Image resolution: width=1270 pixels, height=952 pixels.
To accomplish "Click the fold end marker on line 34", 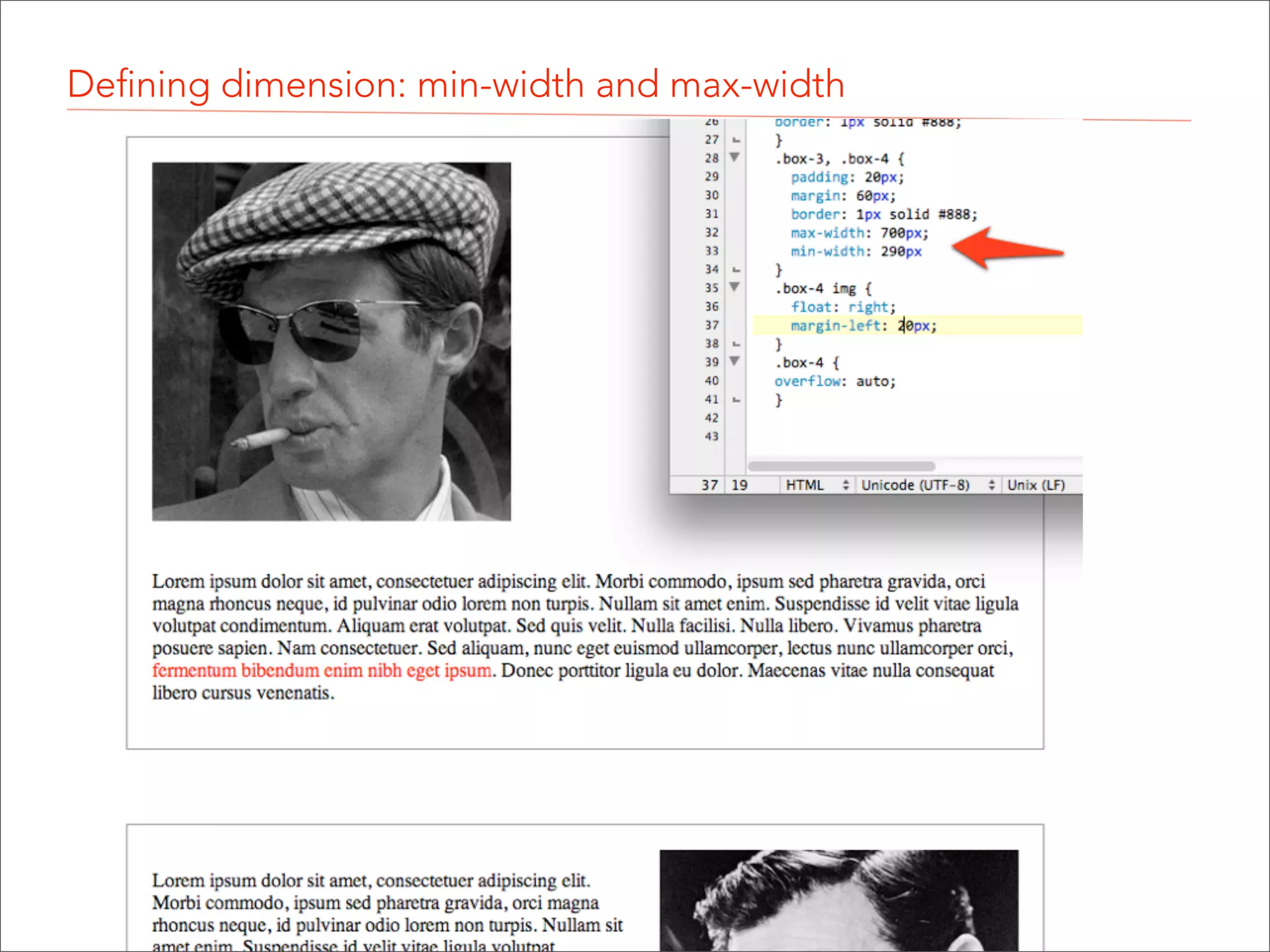I will [736, 270].
